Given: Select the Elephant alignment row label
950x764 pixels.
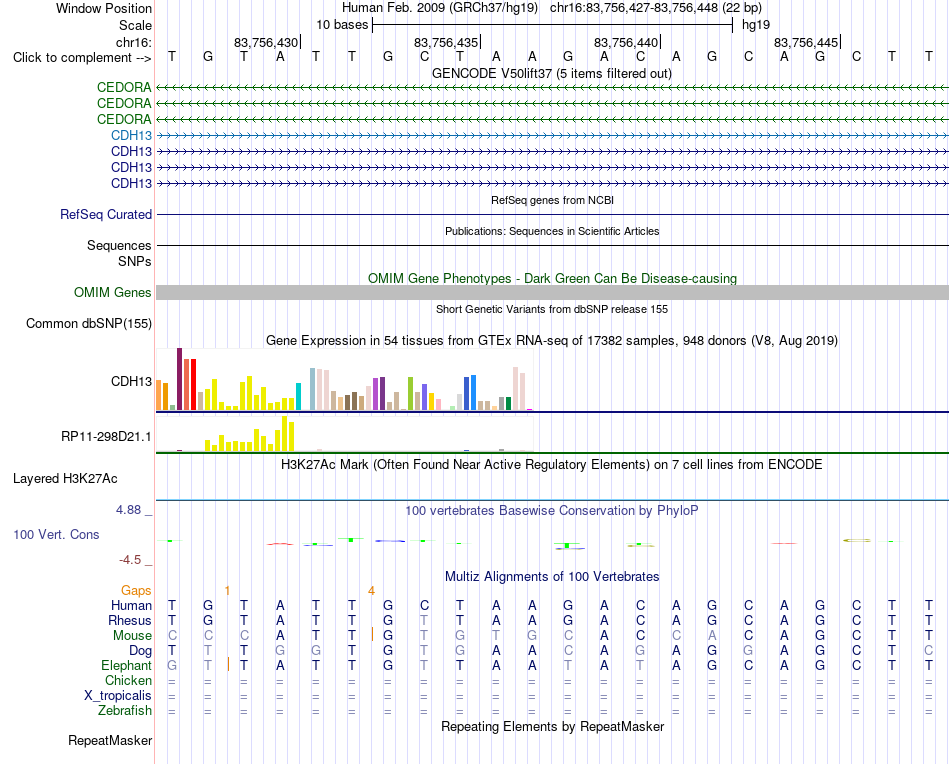Looking at the screenshot, I should (x=126, y=665).
